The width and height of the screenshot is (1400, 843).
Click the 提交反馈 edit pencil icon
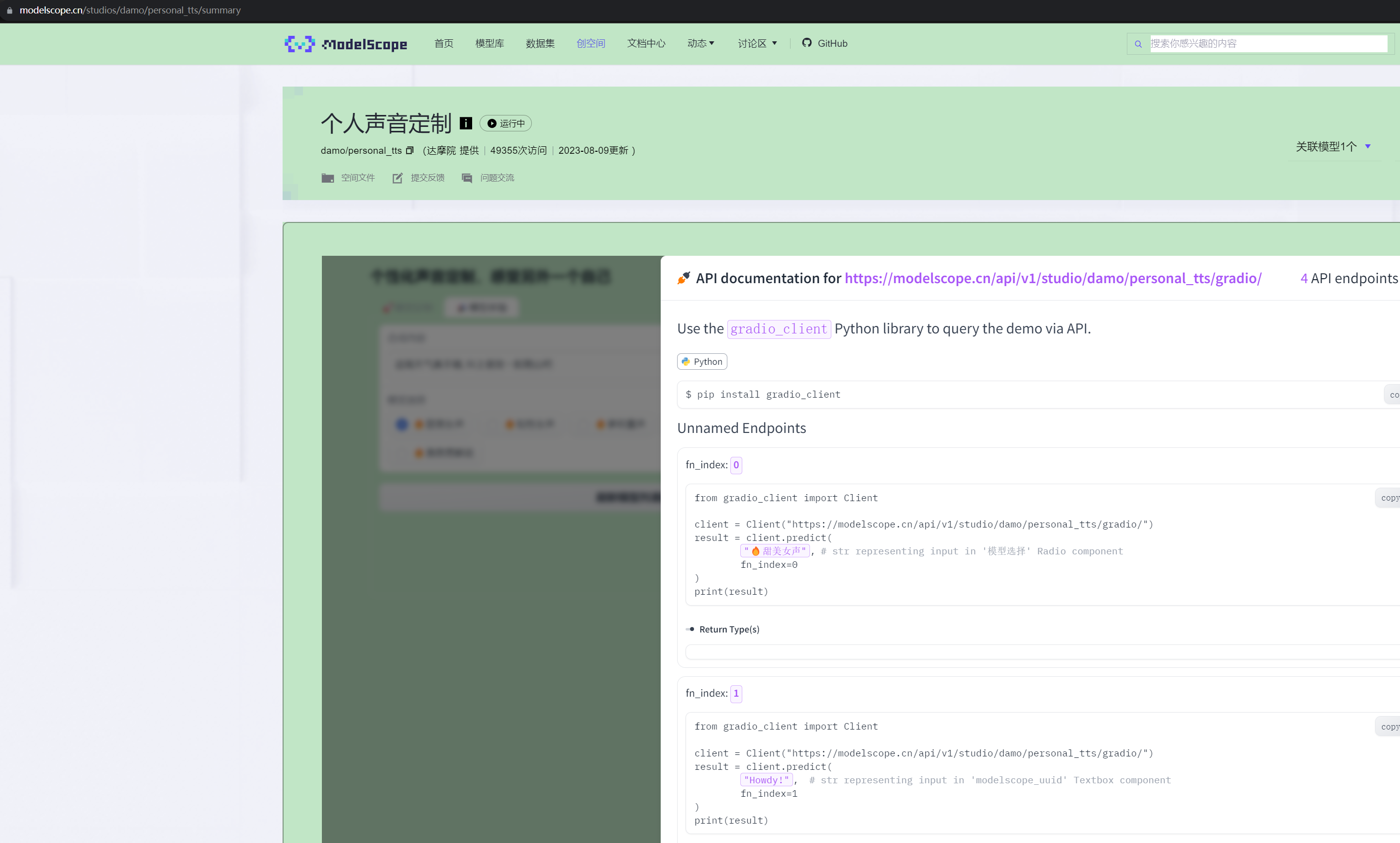tap(398, 178)
